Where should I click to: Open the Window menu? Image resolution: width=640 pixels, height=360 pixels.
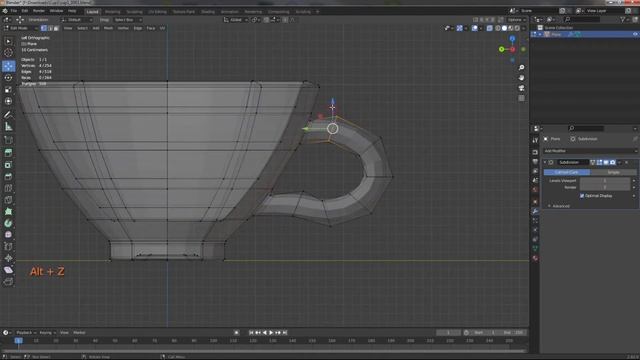[x=56, y=11]
